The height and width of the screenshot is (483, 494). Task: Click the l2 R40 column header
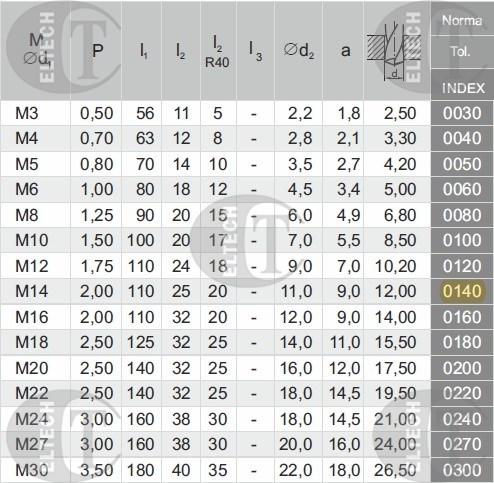click(217, 52)
